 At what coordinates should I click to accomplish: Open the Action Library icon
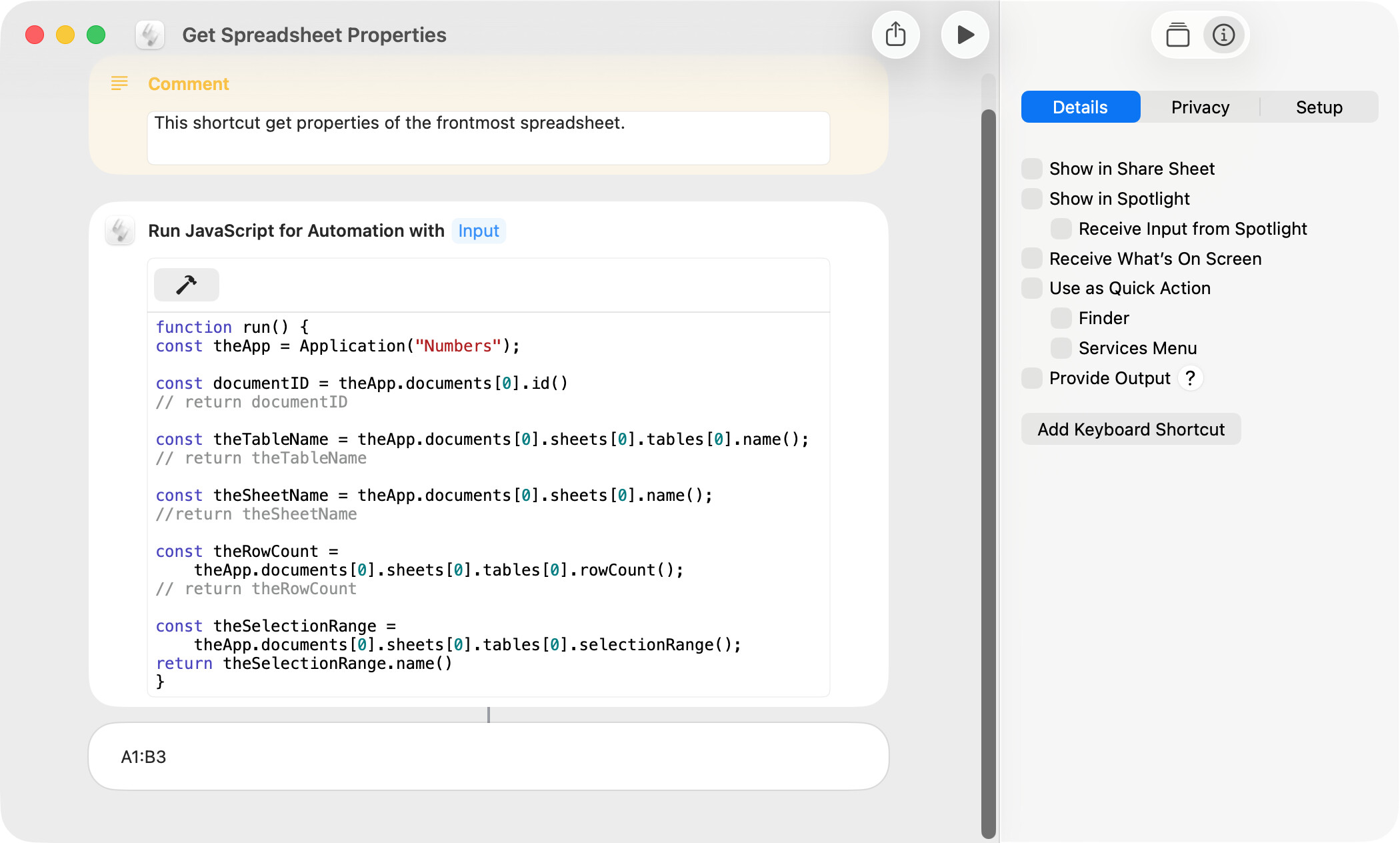click(1177, 35)
